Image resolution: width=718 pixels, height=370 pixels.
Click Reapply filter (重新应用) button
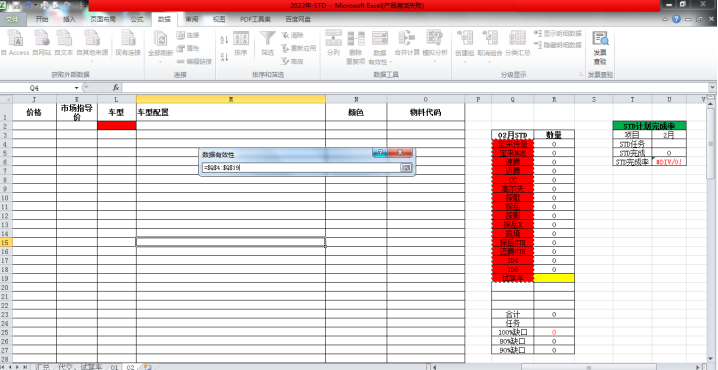pyautogui.click(x=299, y=48)
